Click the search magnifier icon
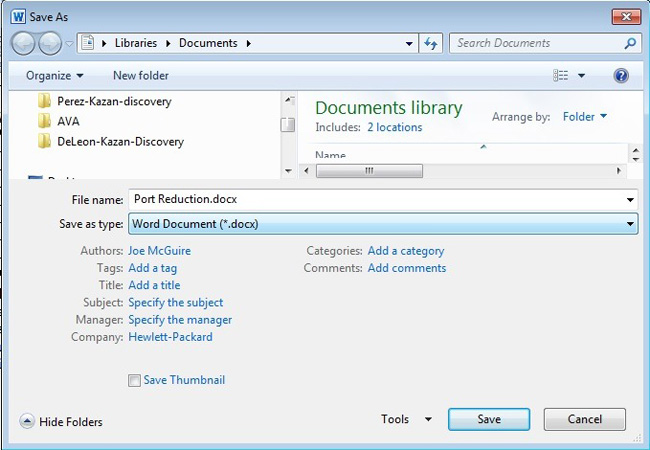Image resolution: width=650 pixels, height=450 pixels. point(630,44)
